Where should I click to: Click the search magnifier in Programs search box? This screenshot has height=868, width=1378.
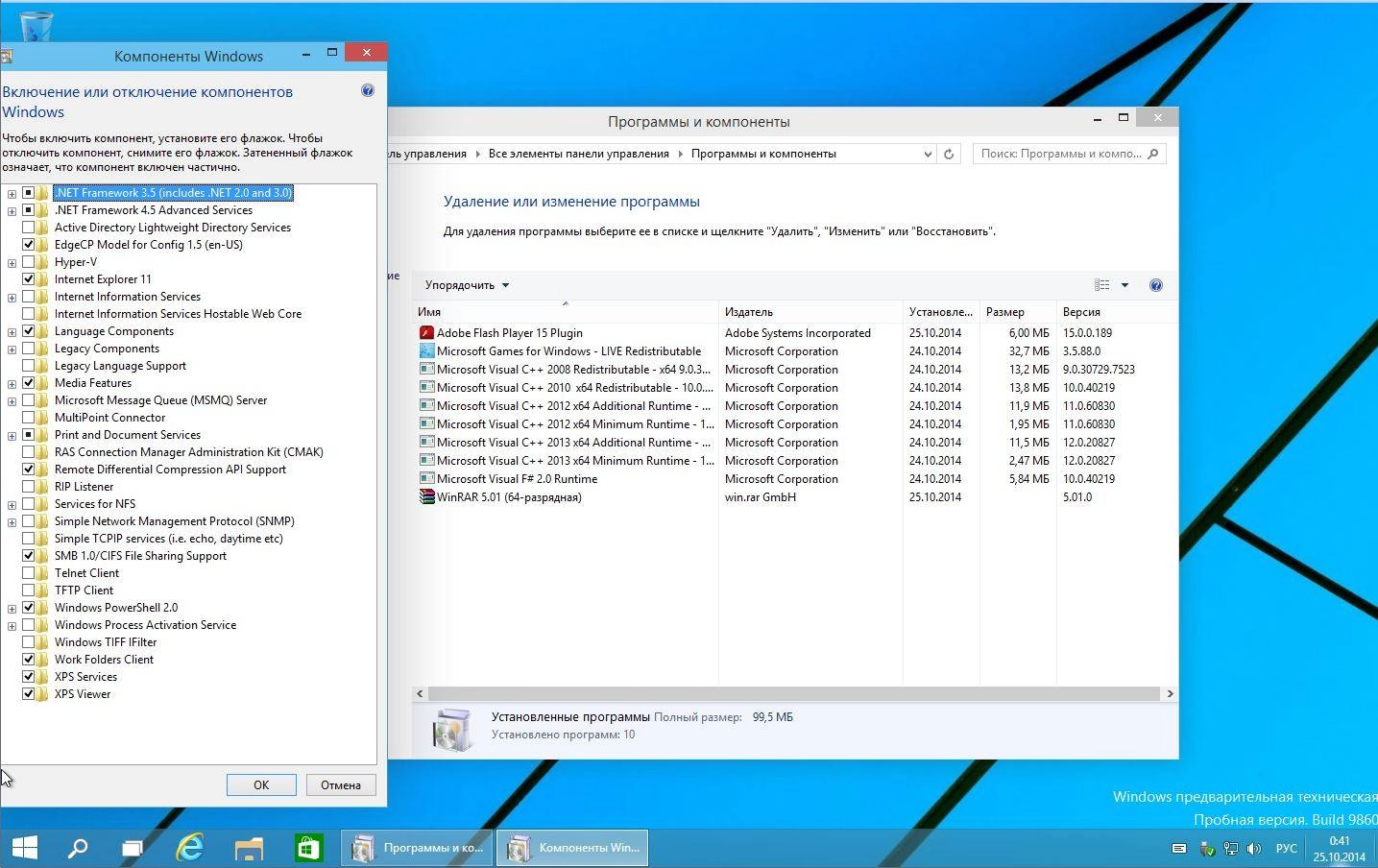(x=1153, y=154)
